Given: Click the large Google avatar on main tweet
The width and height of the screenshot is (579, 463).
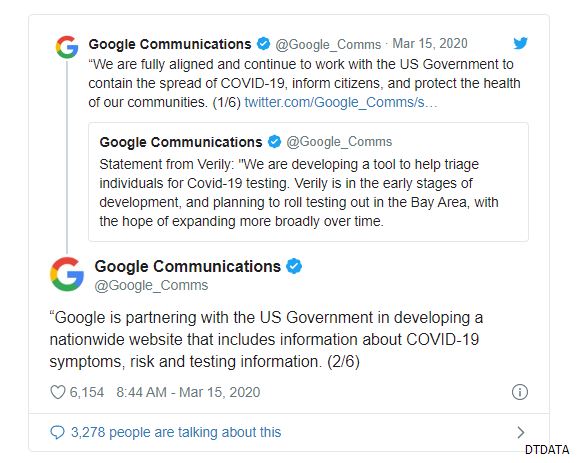Looking at the screenshot, I should coord(67,274).
